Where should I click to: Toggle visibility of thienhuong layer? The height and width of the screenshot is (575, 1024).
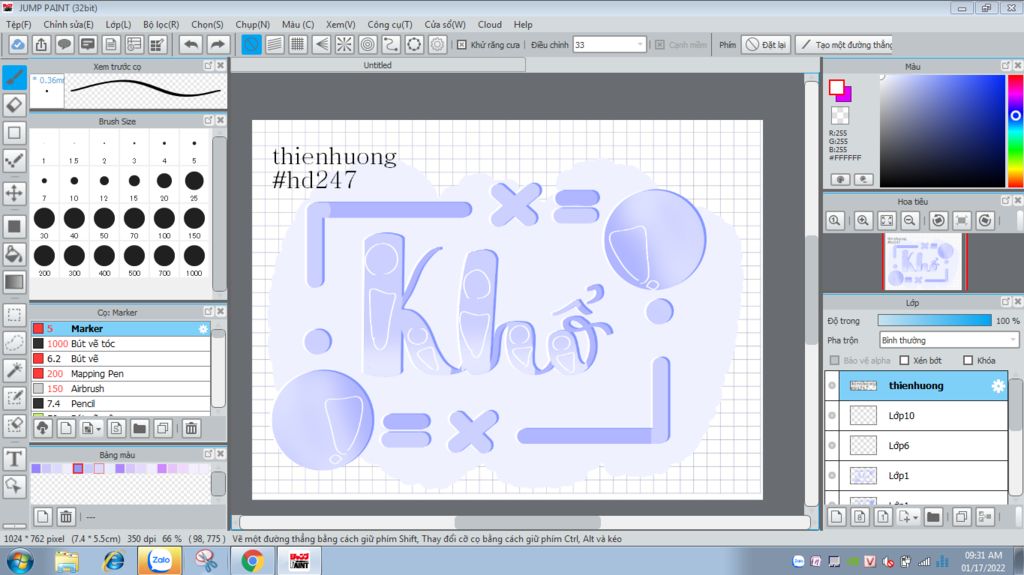832,386
